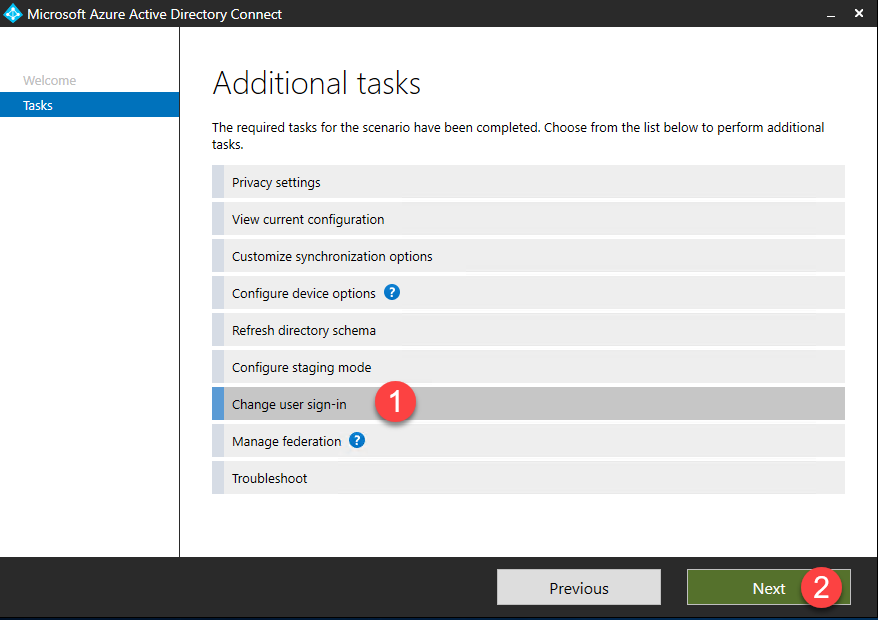Select the Privacy settings task

click(x=276, y=183)
